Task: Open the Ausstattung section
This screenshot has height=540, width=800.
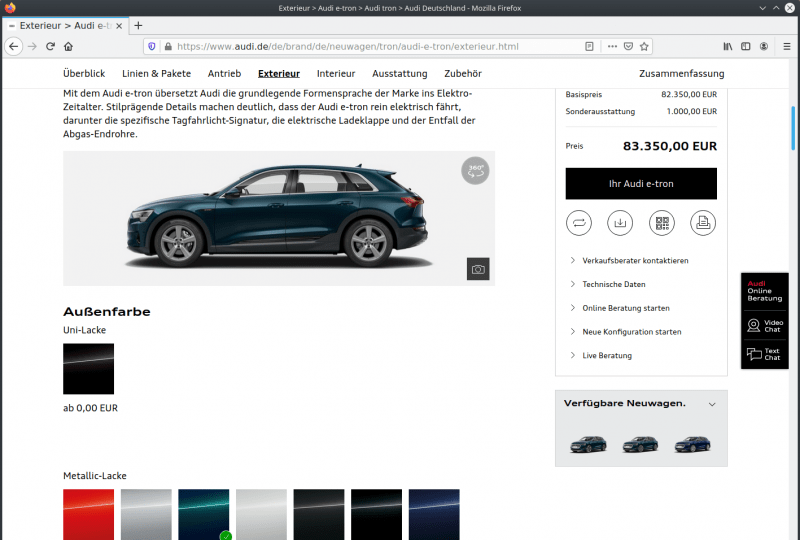Action: click(x=399, y=73)
